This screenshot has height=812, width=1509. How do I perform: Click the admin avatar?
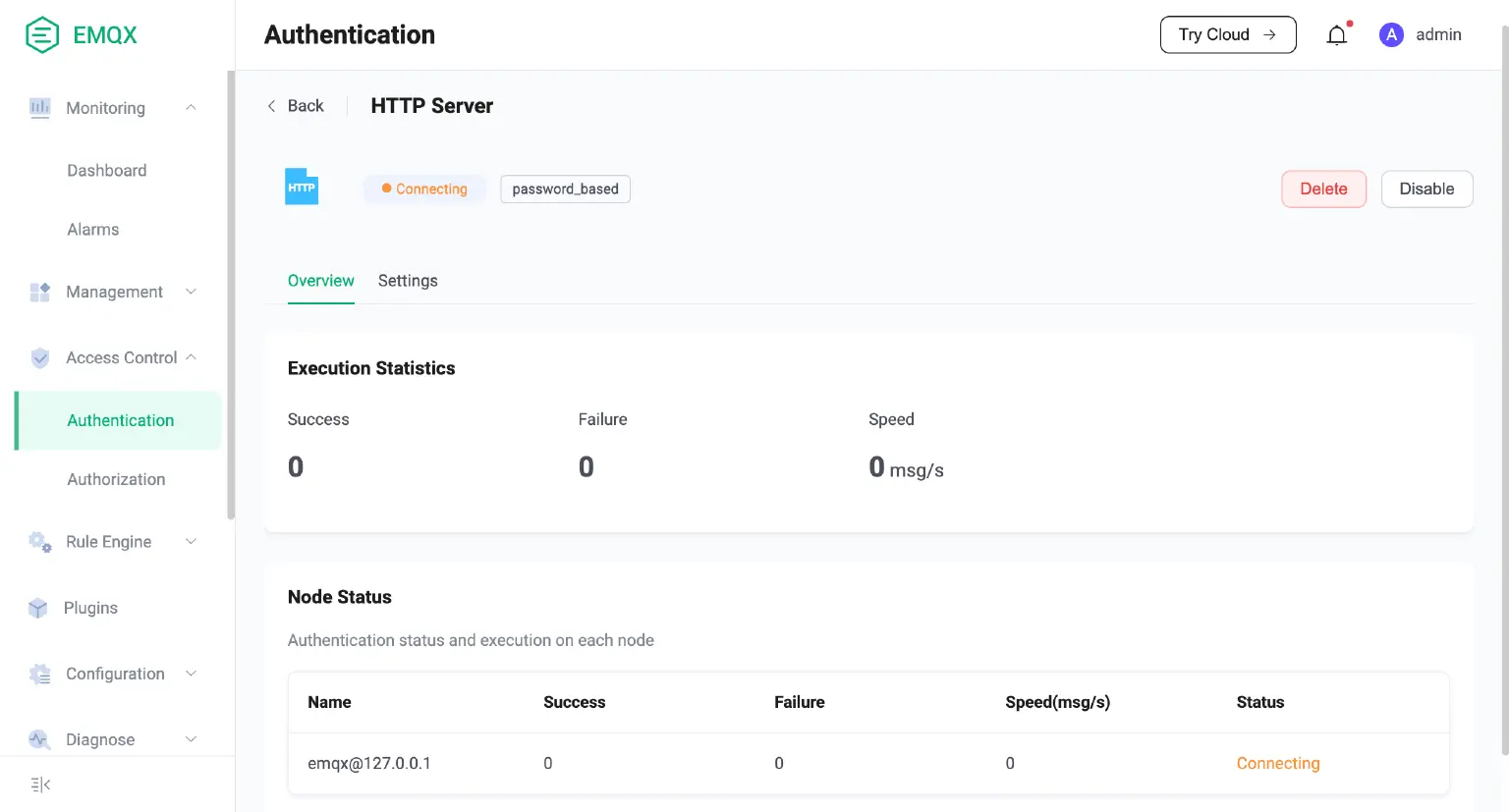1391,34
